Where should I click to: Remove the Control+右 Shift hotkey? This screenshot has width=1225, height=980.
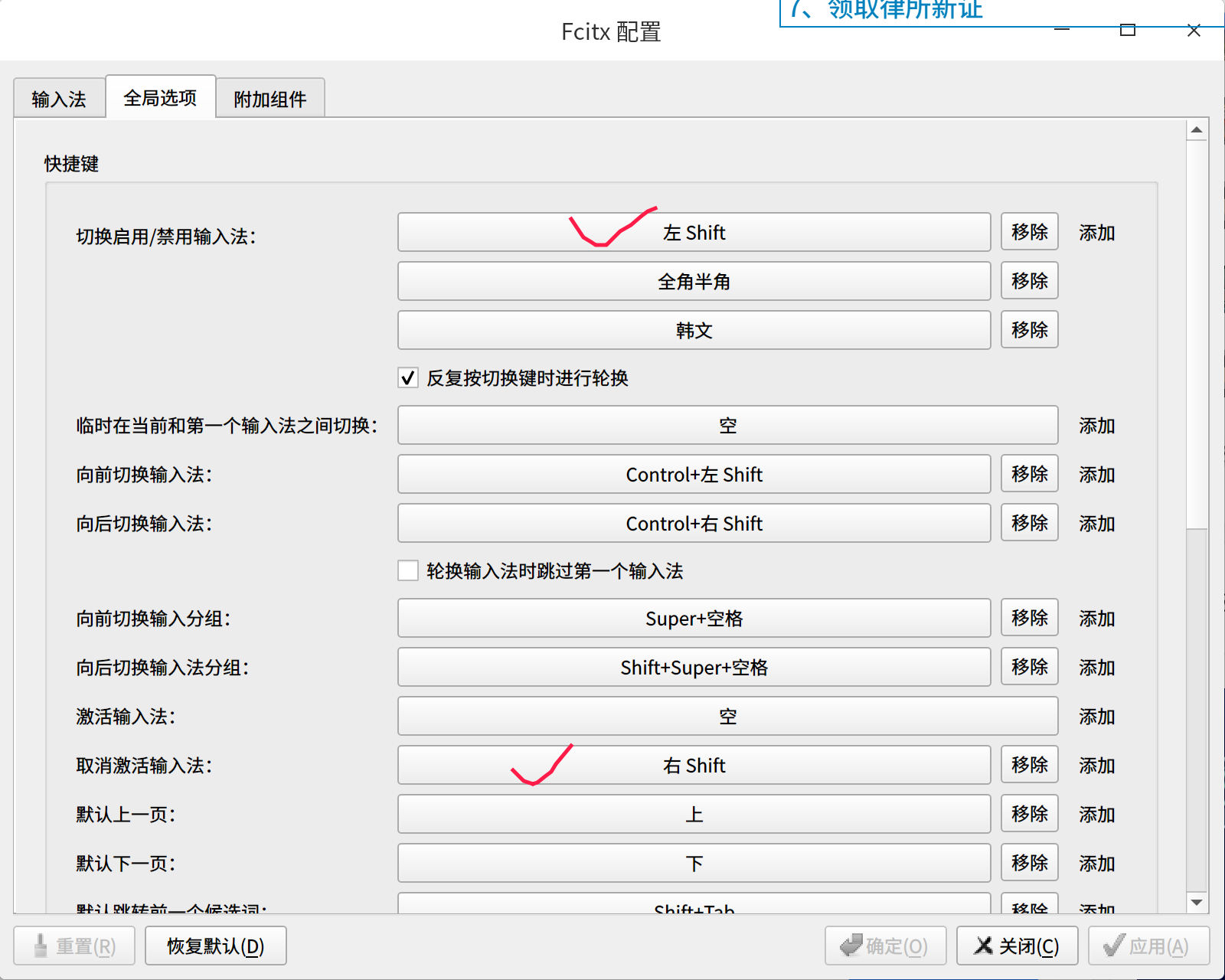click(x=1030, y=523)
